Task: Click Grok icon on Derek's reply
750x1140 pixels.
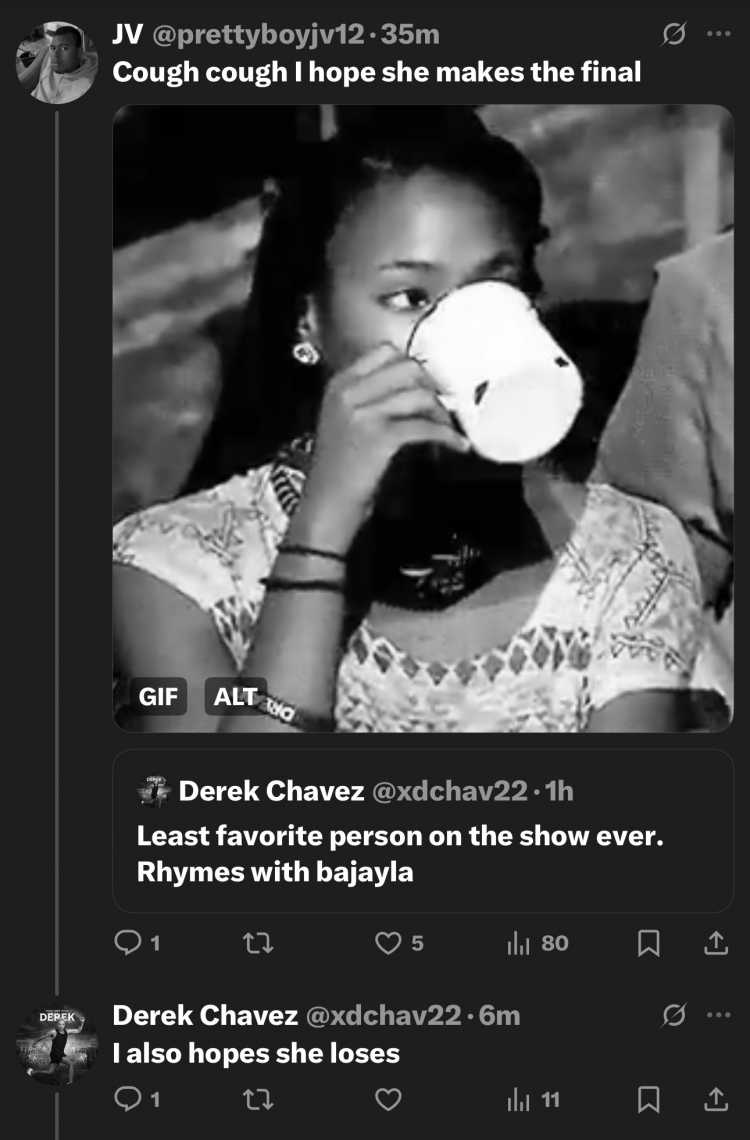Action: point(674,1015)
